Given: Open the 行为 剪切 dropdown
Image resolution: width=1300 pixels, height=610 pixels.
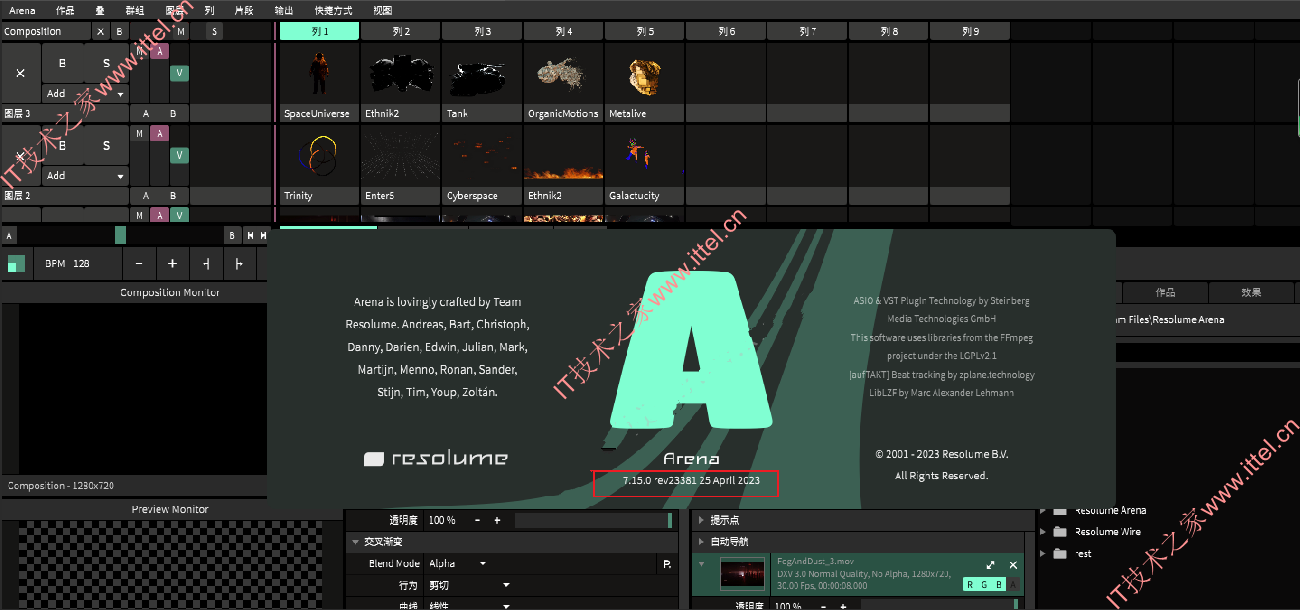Looking at the screenshot, I should click(469, 585).
